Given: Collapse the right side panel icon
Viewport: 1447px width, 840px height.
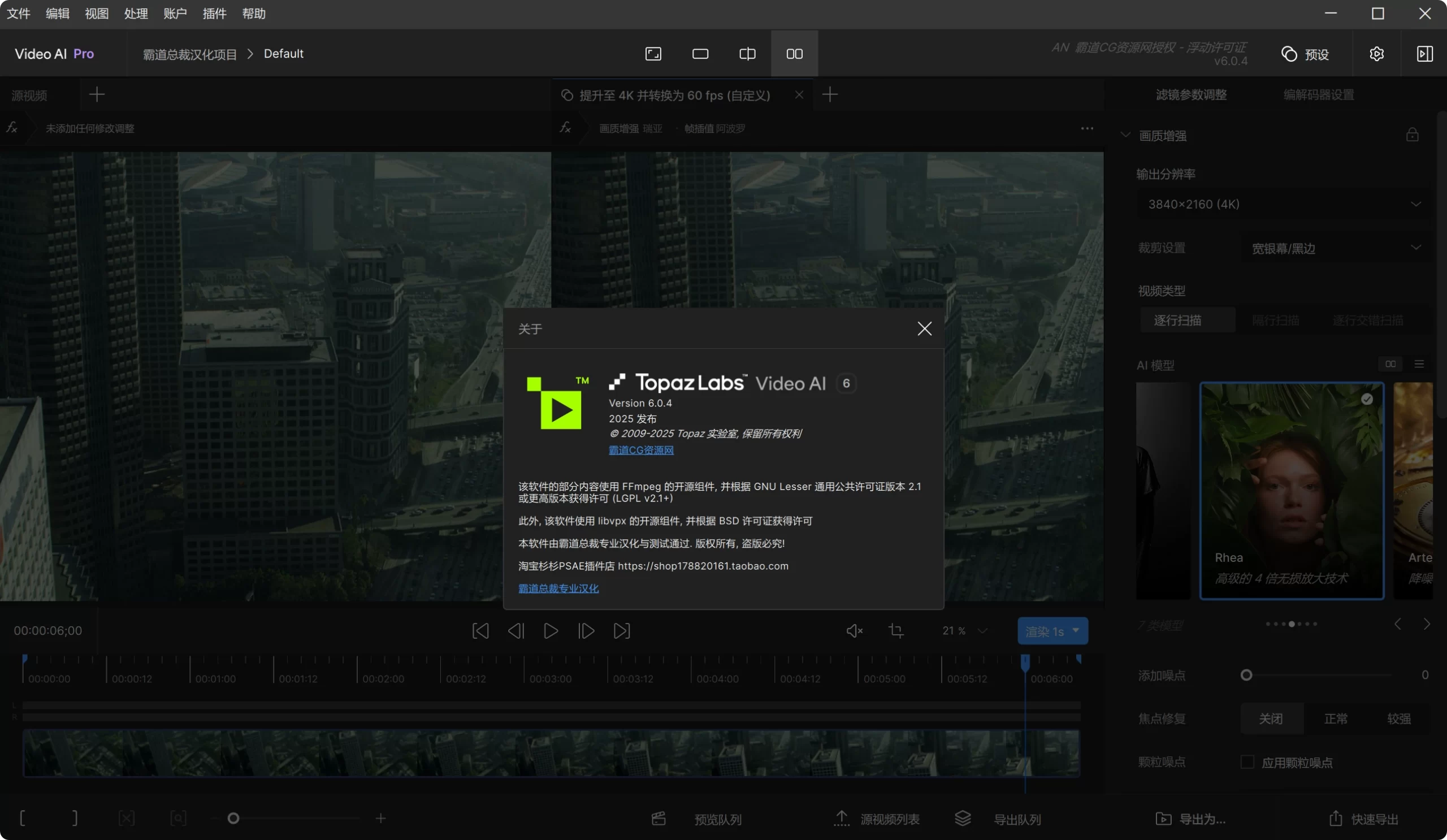Looking at the screenshot, I should pos(1424,54).
